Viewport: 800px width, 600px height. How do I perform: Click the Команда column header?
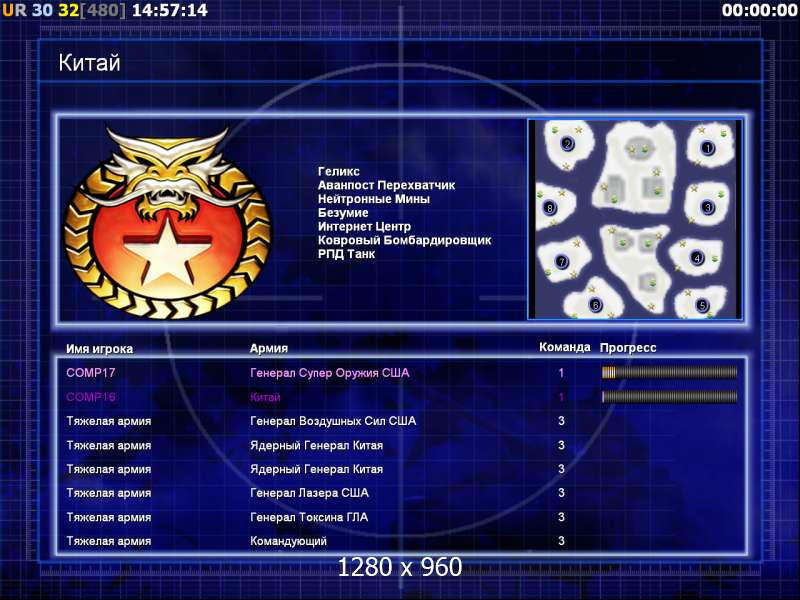click(x=565, y=347)
